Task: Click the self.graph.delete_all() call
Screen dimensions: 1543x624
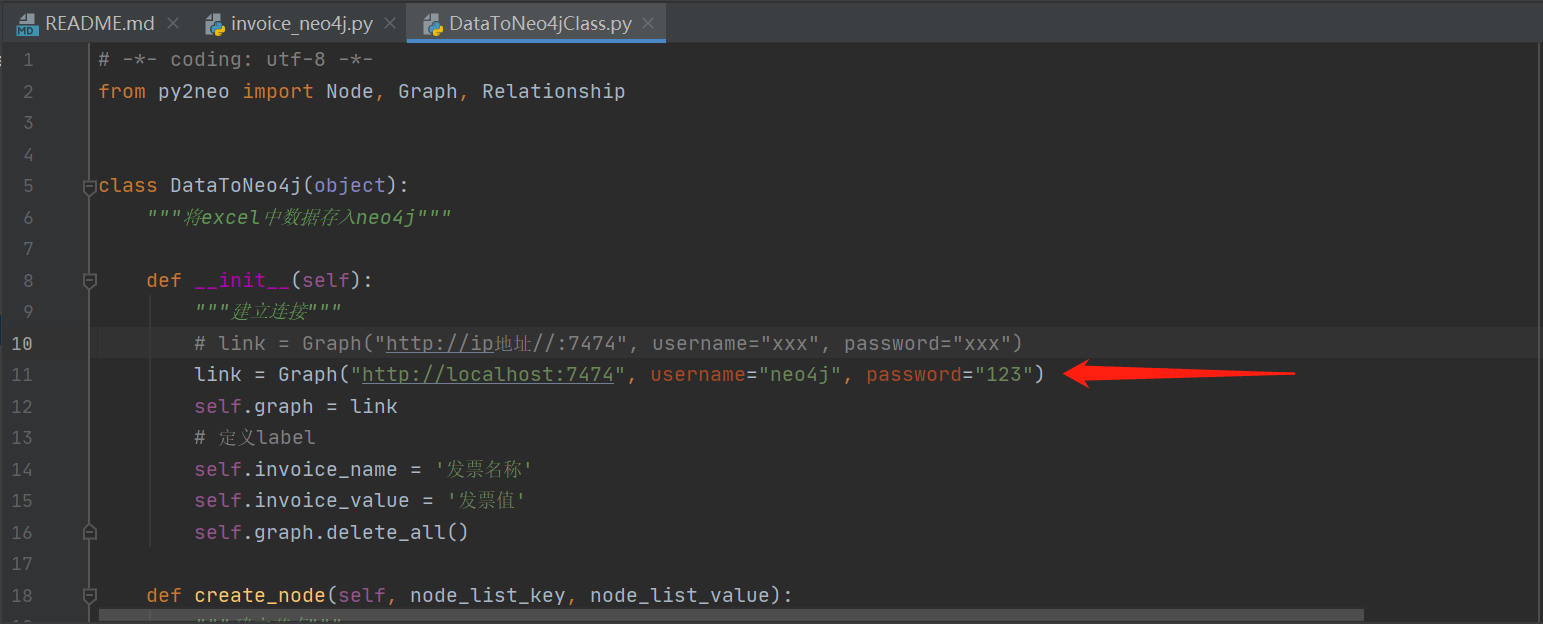Action: [x=330, y=532]
